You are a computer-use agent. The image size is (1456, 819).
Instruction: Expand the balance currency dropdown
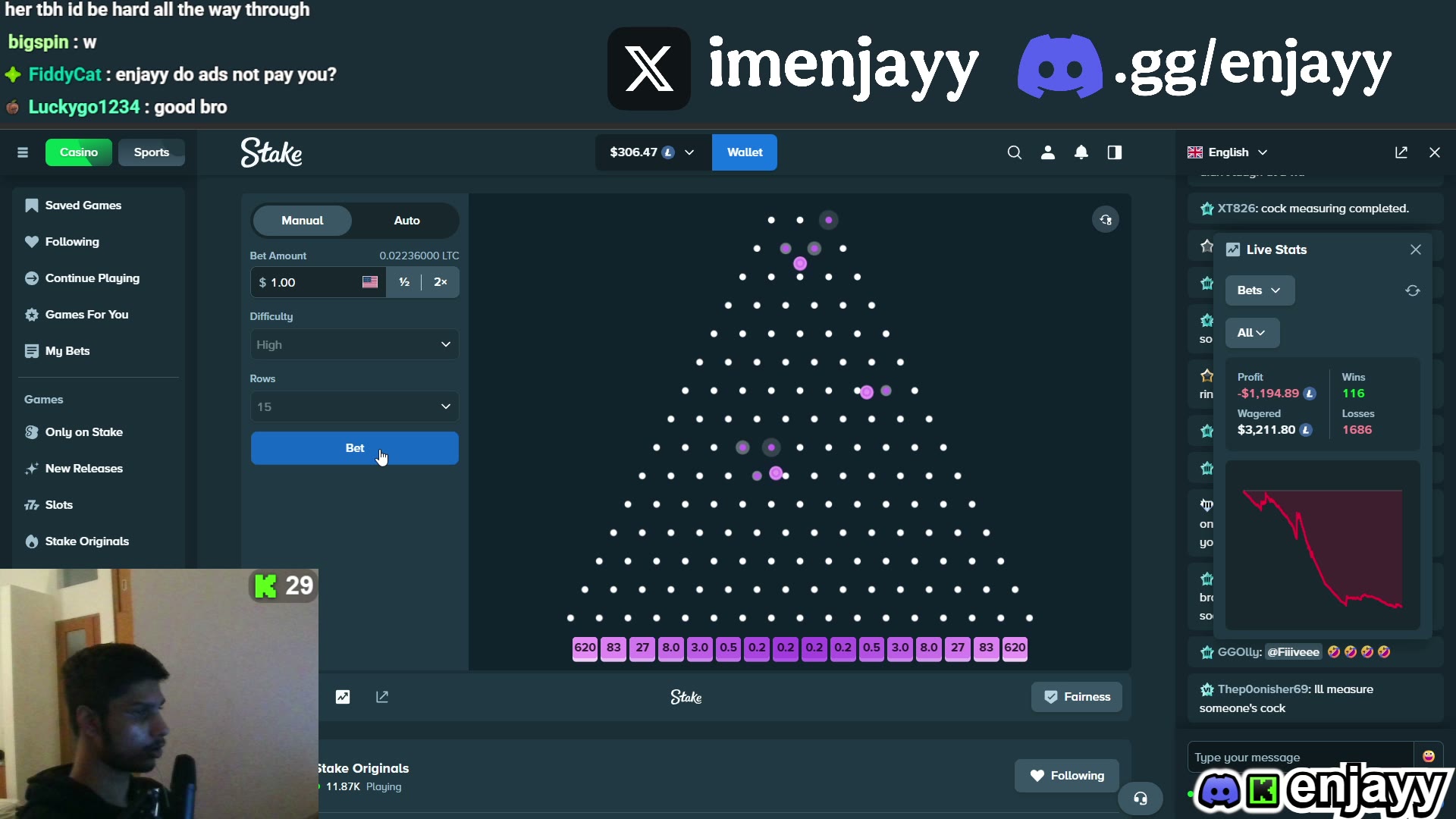[x=653, y=152]
